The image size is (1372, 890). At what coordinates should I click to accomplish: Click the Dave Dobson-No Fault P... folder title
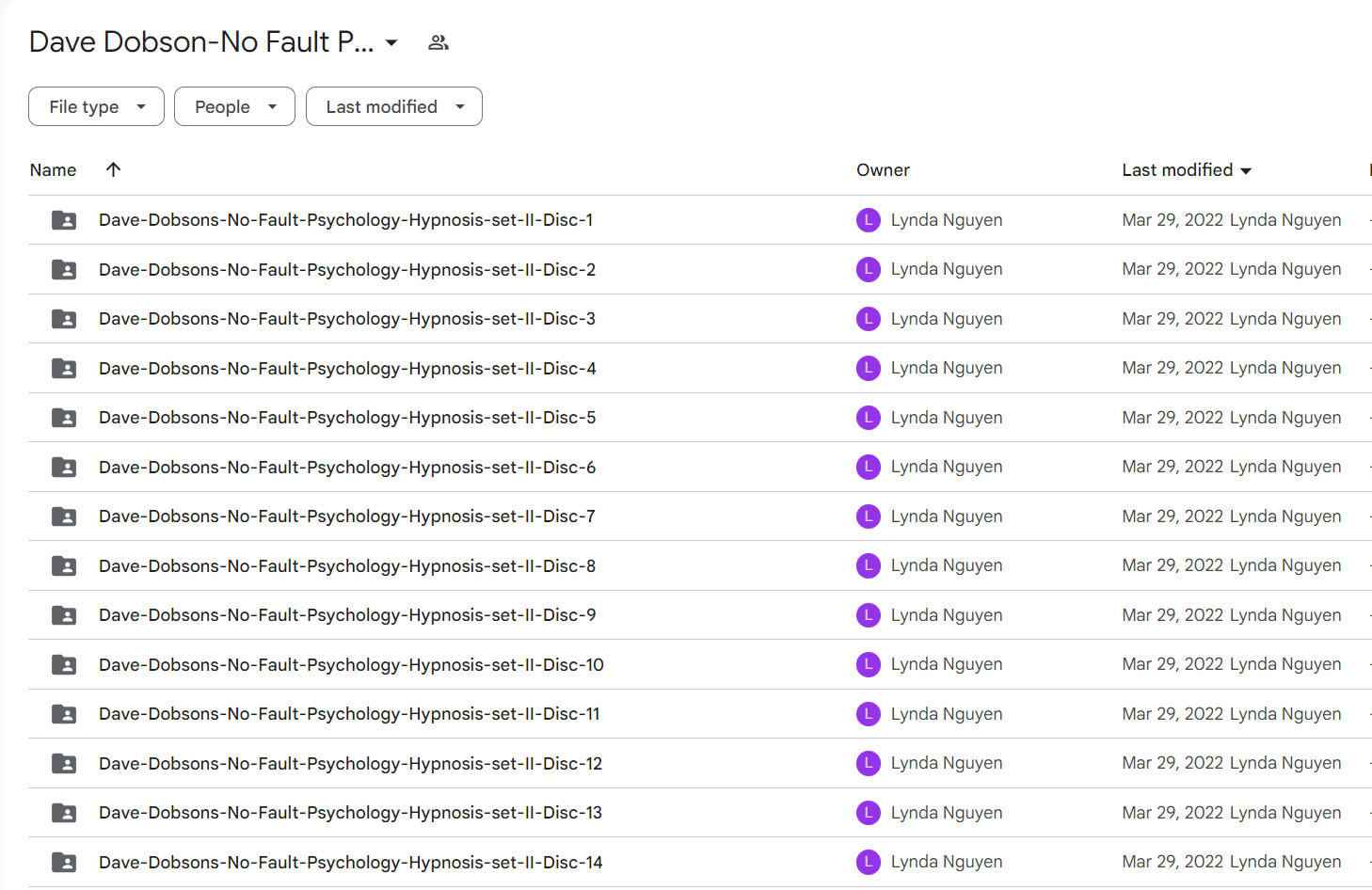tap(201, 42)
